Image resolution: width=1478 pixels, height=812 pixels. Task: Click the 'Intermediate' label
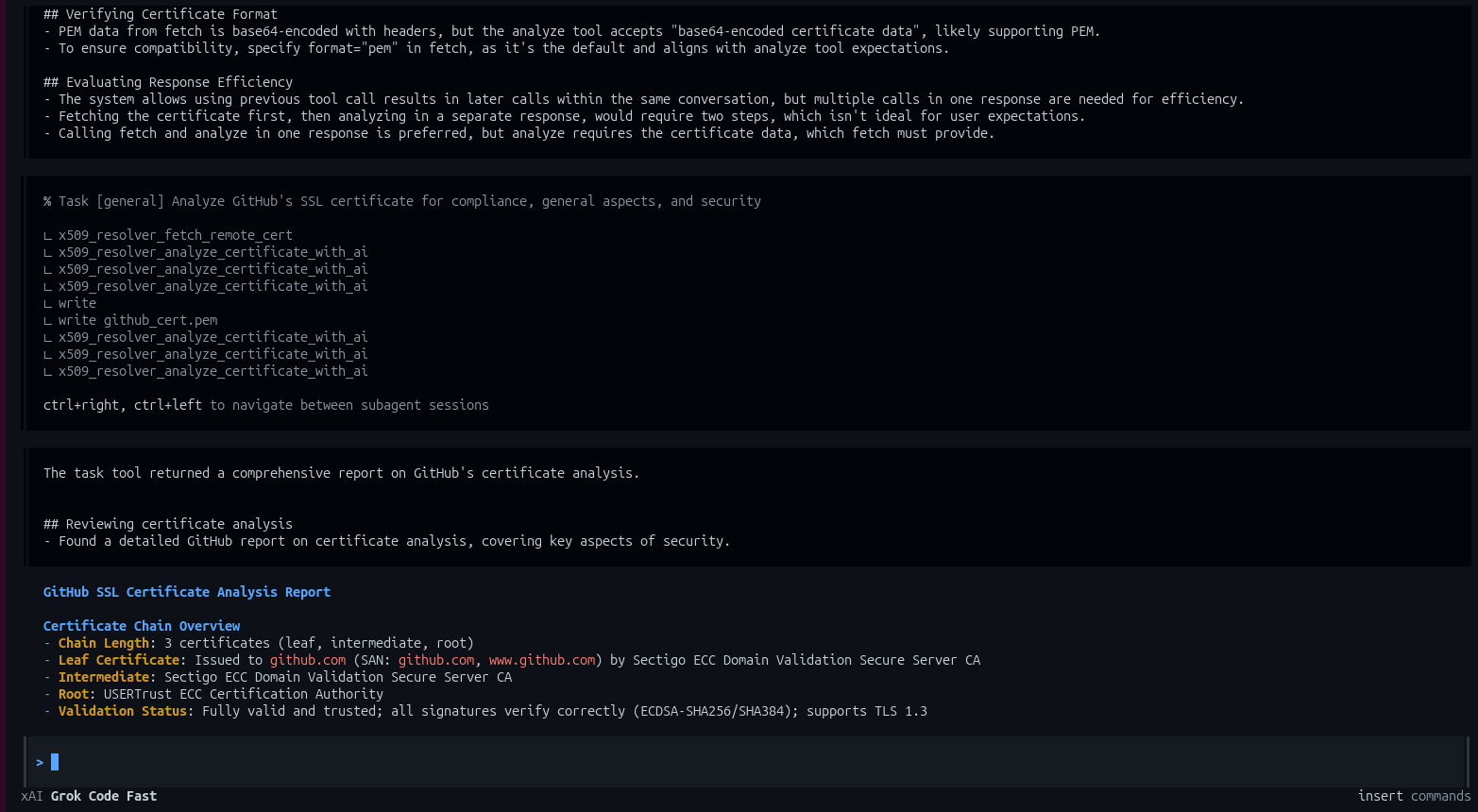click(x=104, y=677)
